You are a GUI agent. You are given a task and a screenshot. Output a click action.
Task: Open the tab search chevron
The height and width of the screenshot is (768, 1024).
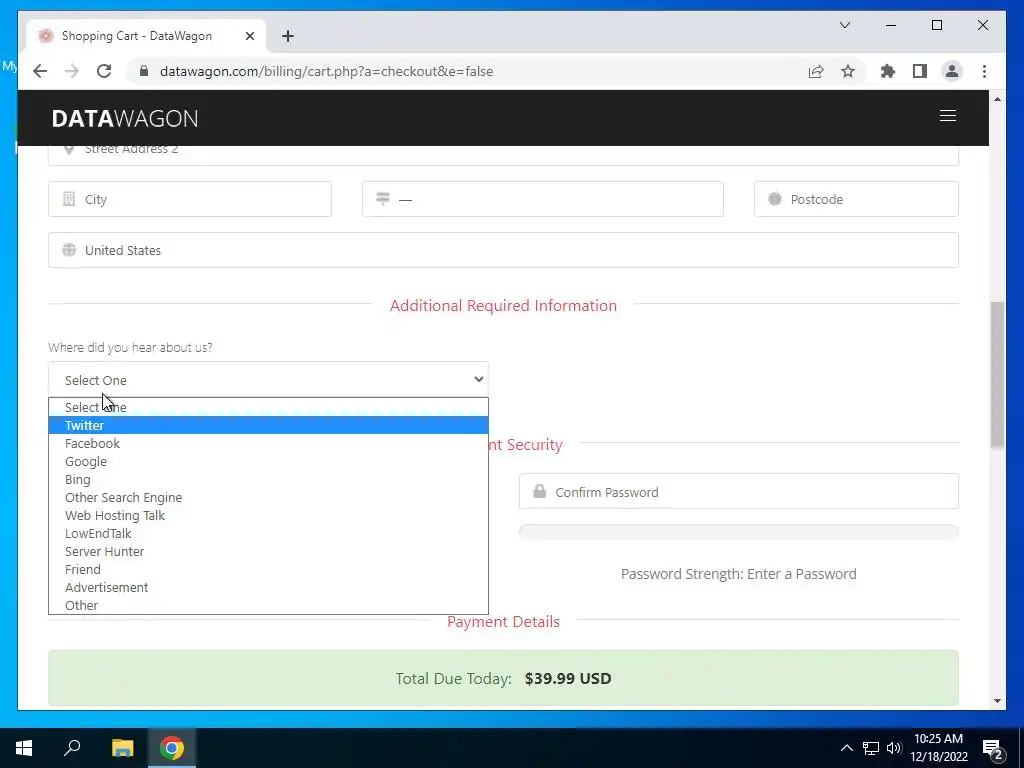[844, 25]
